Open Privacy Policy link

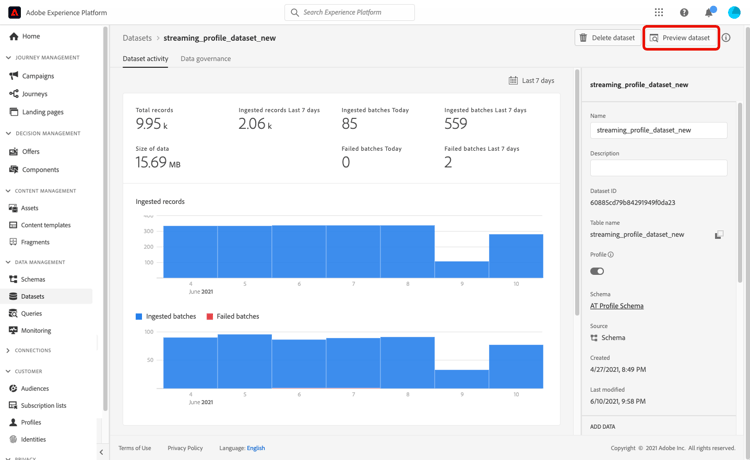click(x=185, y=448)
